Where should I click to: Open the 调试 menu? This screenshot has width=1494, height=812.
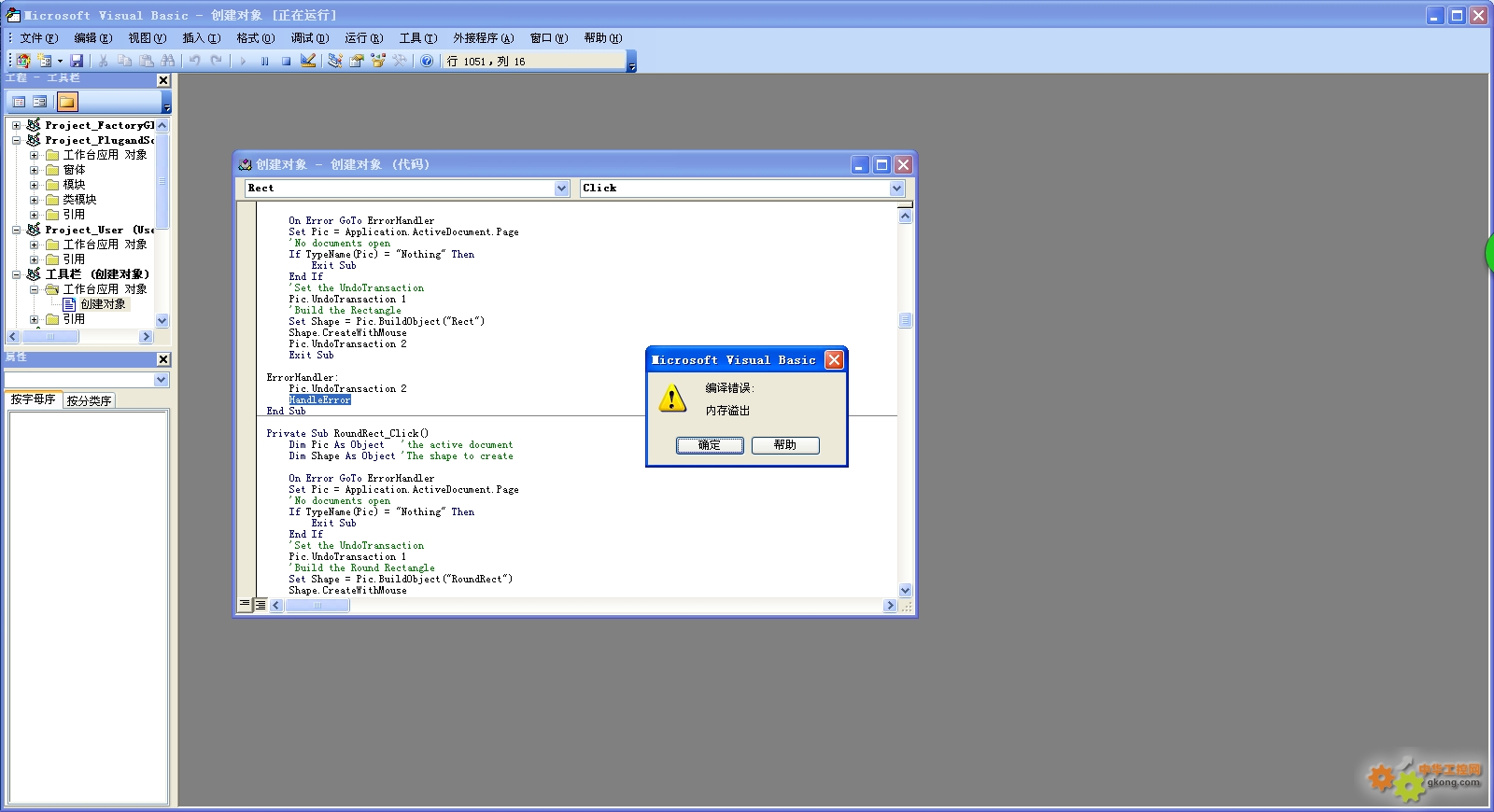point(309,38)
